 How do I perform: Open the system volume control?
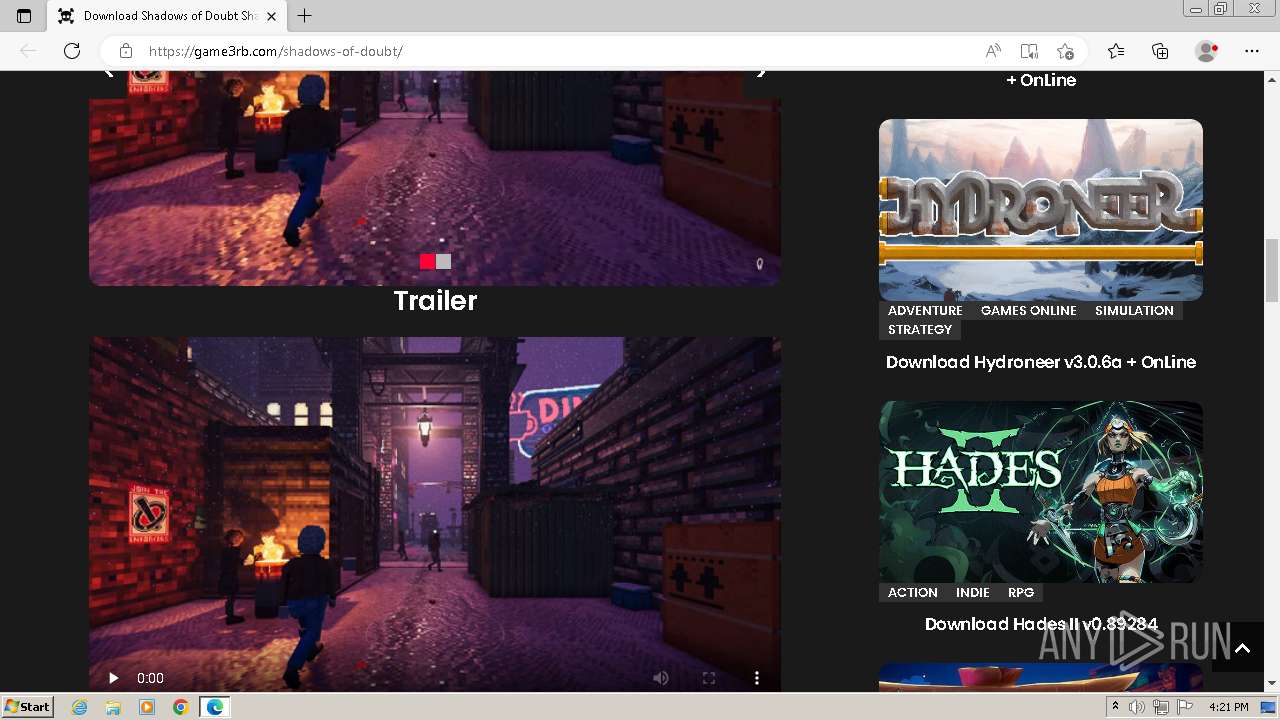[x=1137, y=707]
